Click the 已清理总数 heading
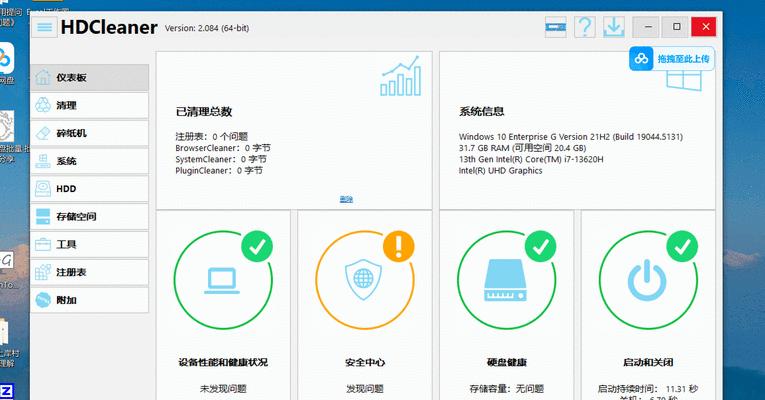The height and width of the screenshot is (400, 765). coord(204,112)
